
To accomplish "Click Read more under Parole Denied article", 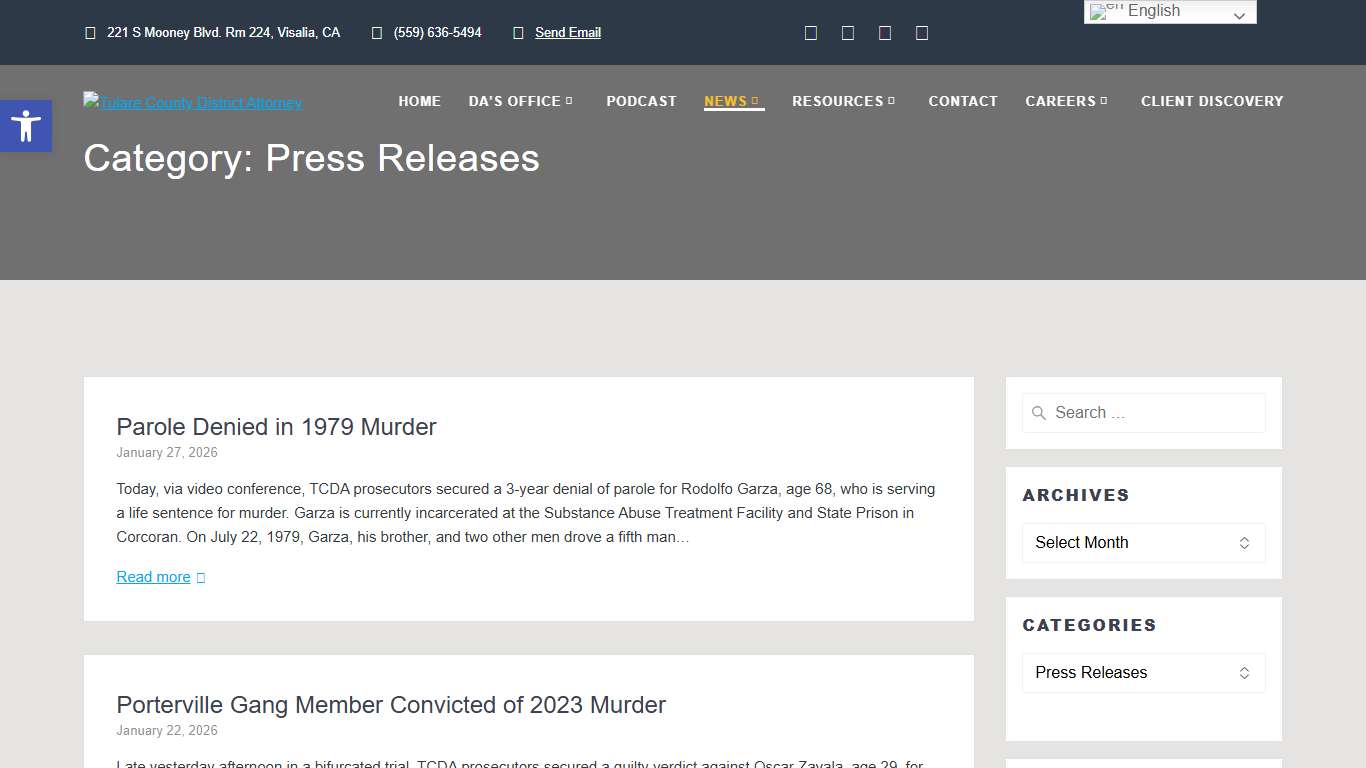I will 153,576.
